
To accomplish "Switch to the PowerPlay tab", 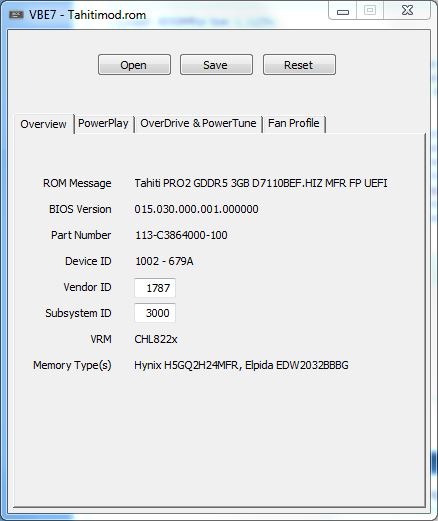I will (103, 123).
